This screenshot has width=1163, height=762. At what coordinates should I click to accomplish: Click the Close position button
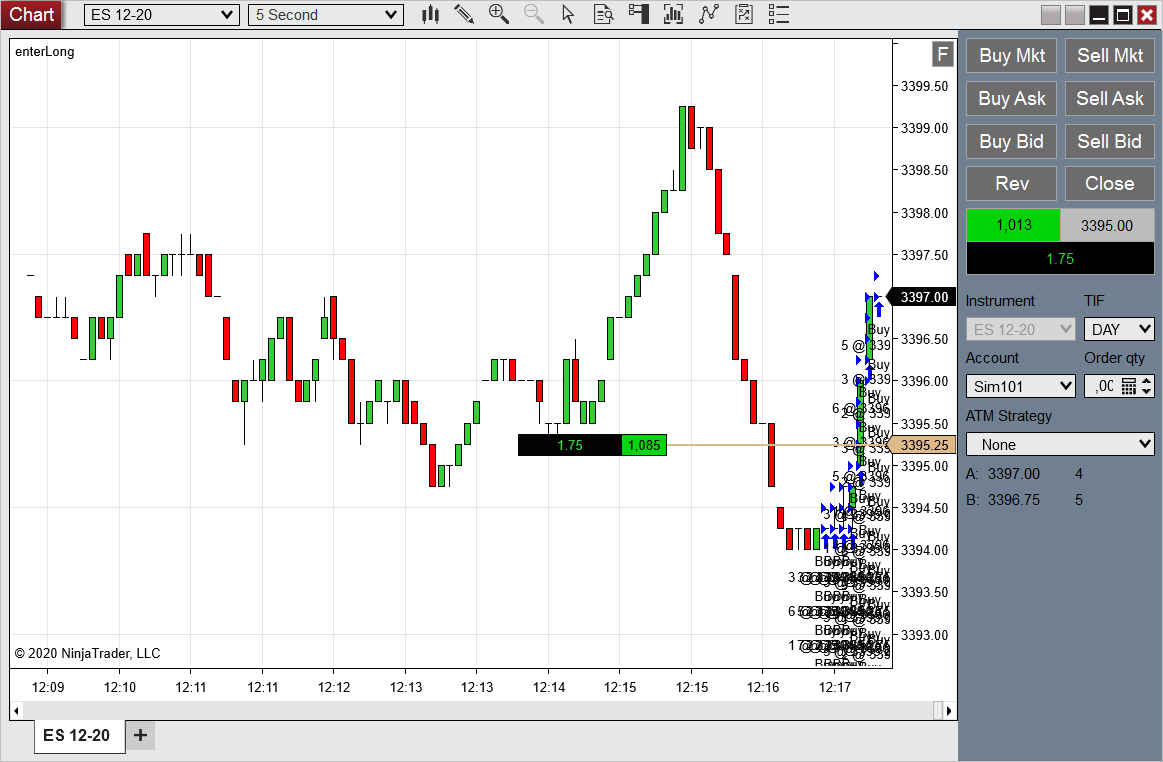pos(1110,184)
